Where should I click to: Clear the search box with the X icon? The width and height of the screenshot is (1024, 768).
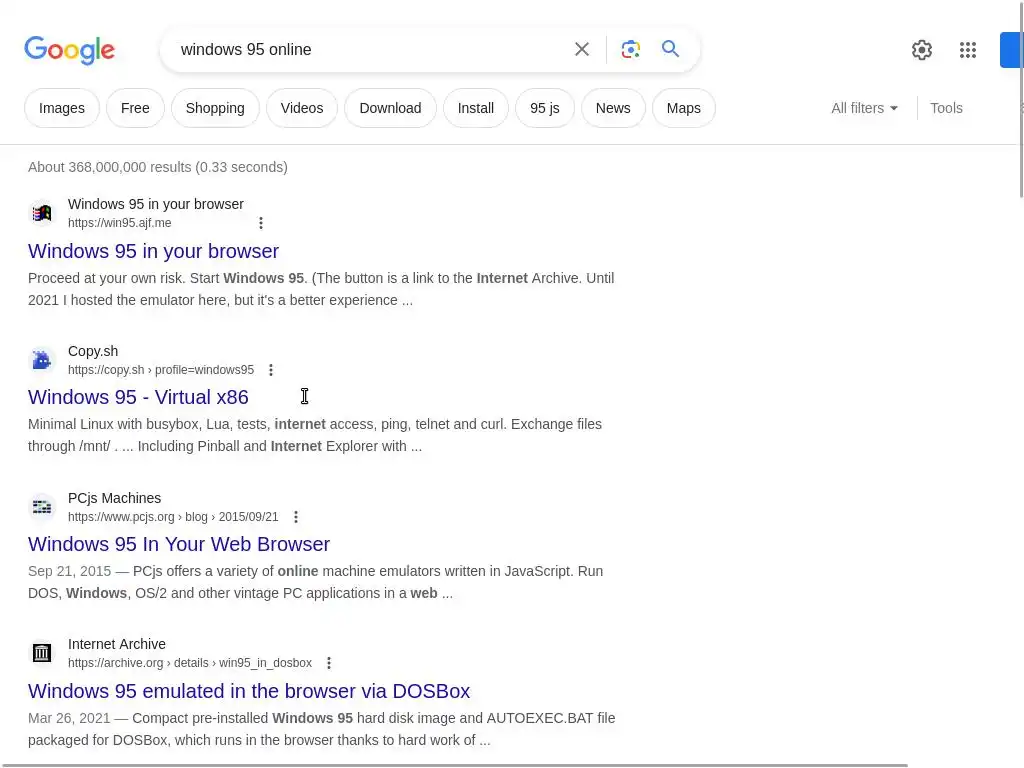click(x=581, y=49)
